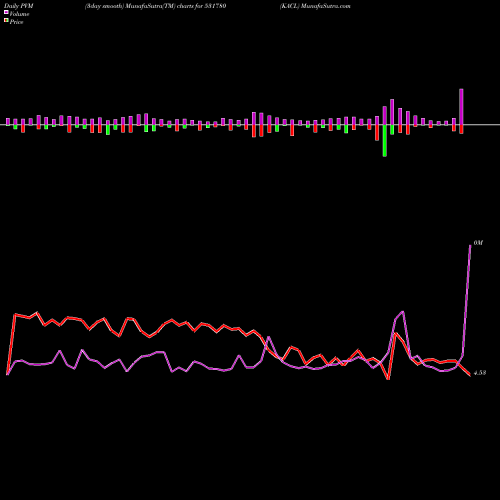The height and width of the screenshot is (500, 500).
Task: Click the Price legend swatch
Action: click(x=6, y=21)
